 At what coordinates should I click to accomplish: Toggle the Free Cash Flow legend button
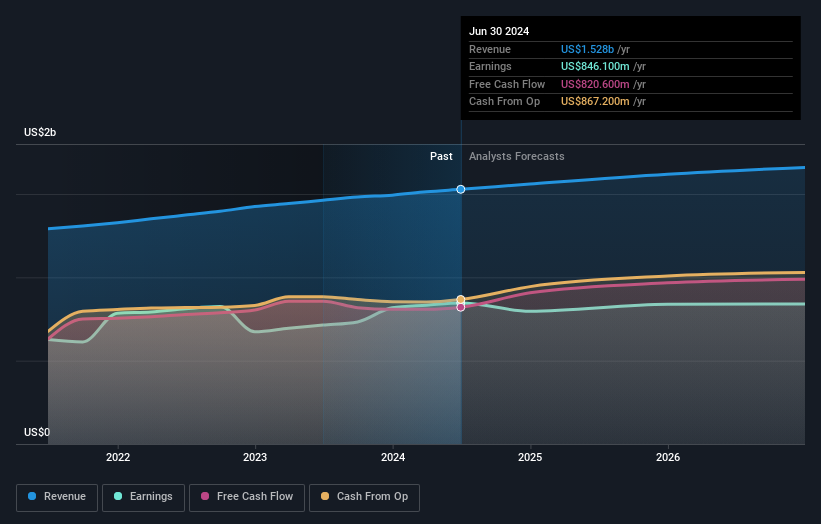pos(247,497)
